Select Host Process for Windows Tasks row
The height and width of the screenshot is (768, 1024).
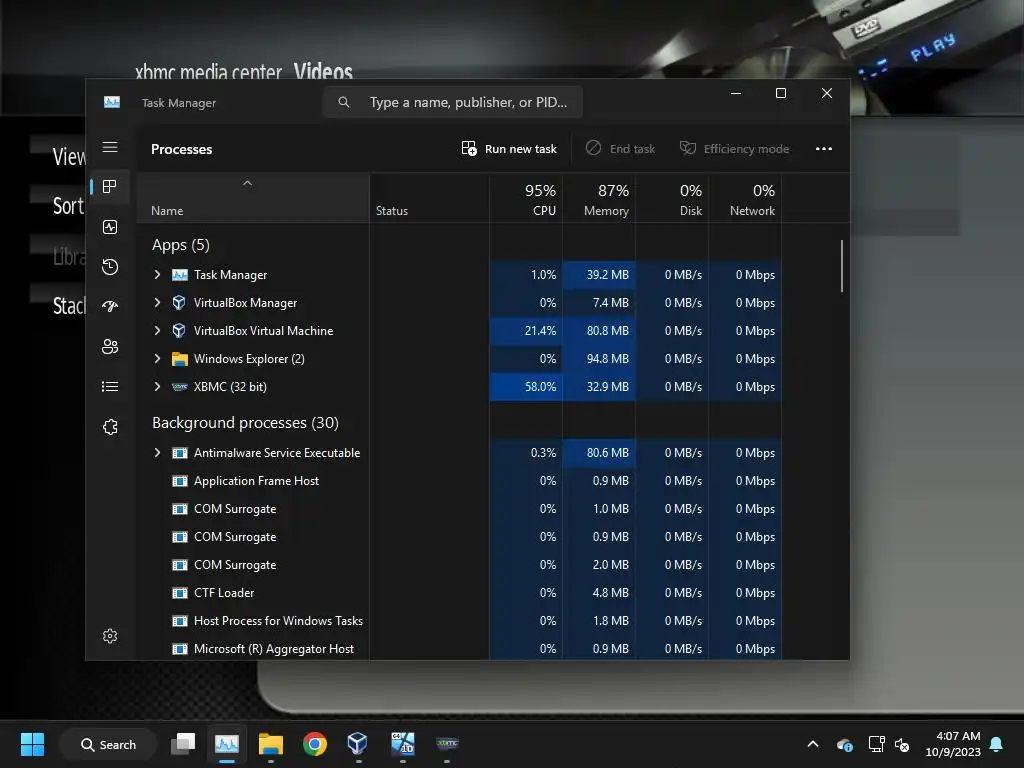pos(458,620)
